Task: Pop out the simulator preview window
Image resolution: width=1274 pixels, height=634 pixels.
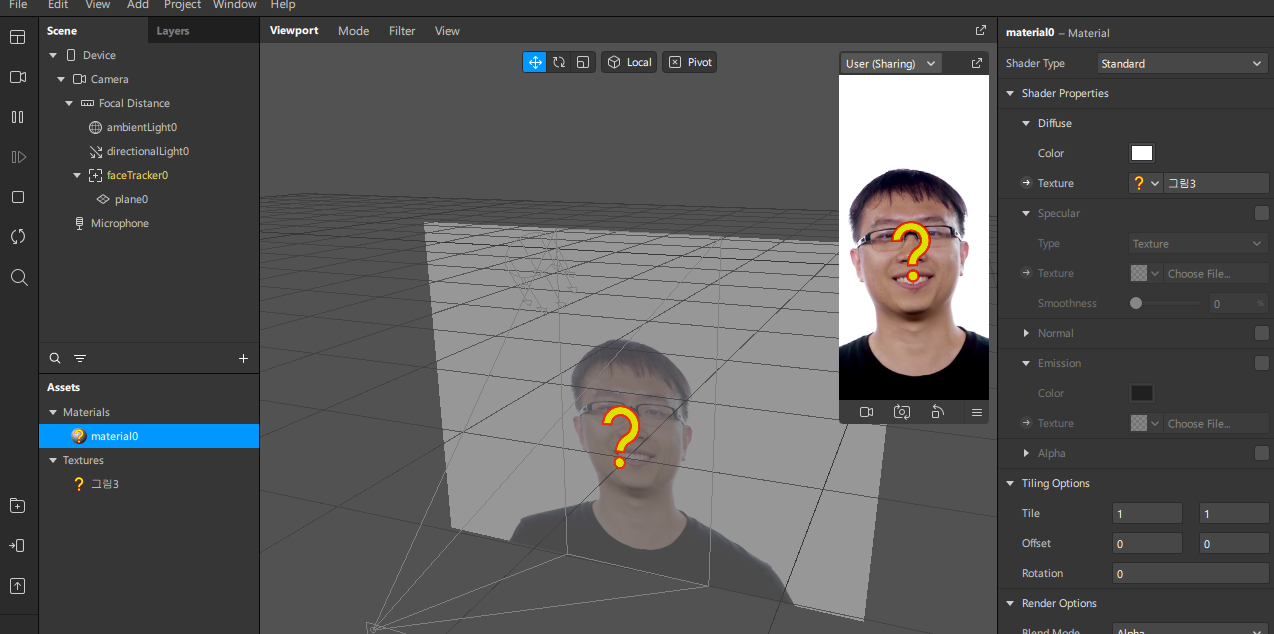Action: [977, 63]
